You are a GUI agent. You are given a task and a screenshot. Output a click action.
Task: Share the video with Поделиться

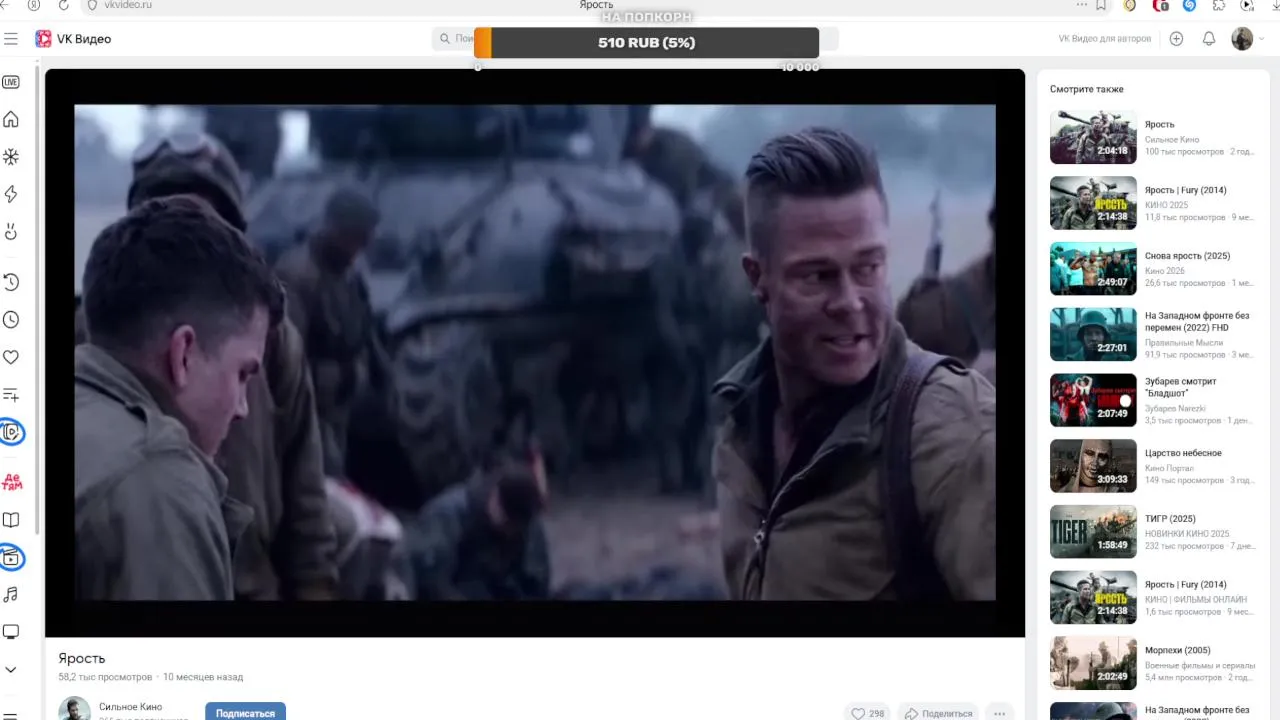pyautogui.click(x=937, y=713)
